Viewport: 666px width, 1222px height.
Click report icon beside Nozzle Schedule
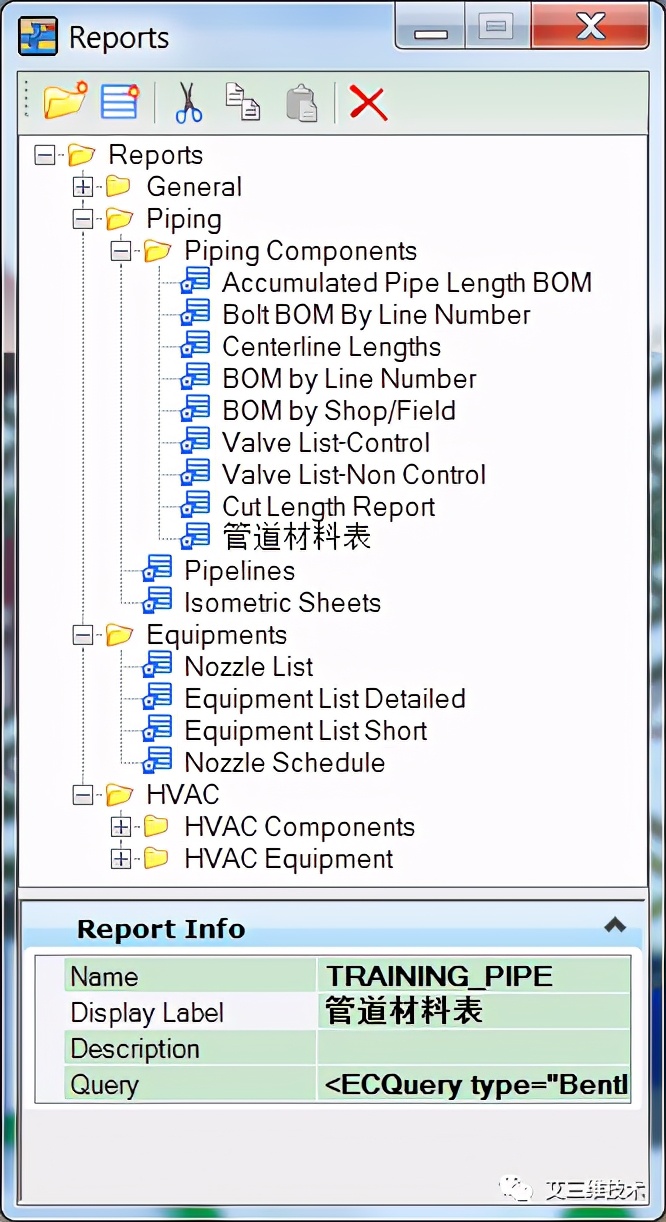pos(158,762)
